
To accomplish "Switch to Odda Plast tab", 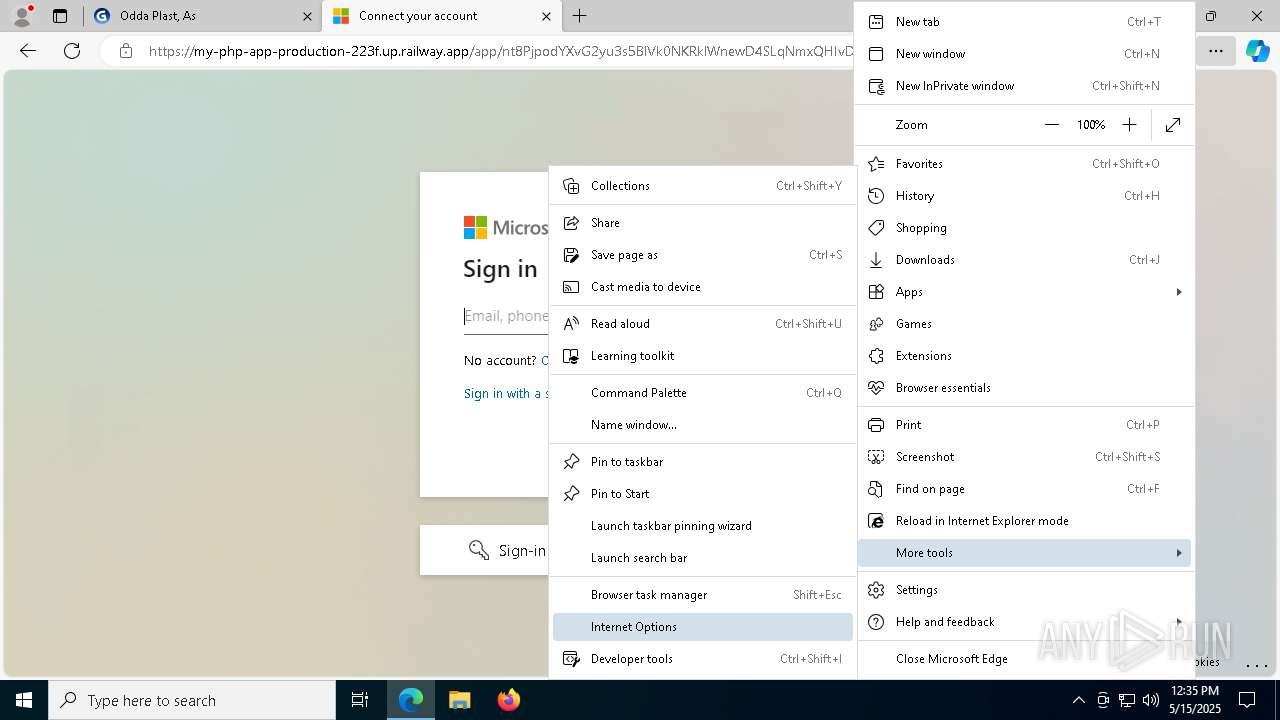I will 200,16.
